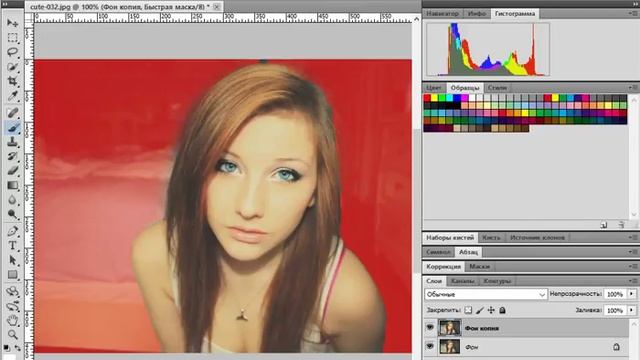
Task: Click the lock icon on Фон layer
Action: coord(616,347)
